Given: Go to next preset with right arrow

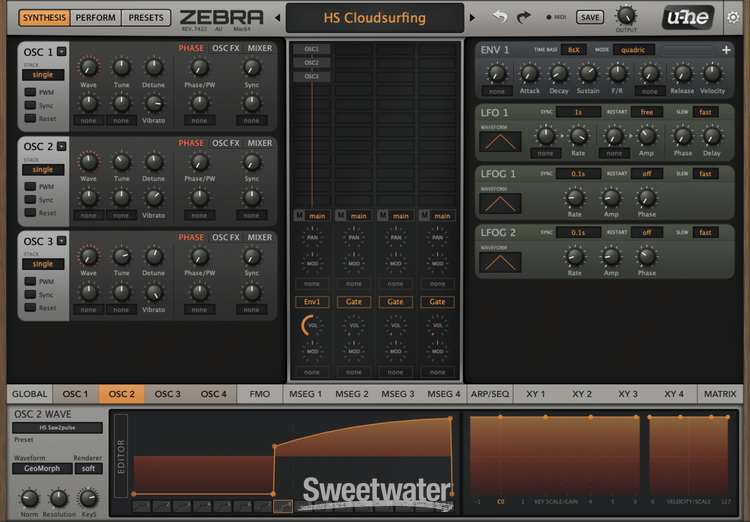Looking at the screenshot, I should [472, 18].
